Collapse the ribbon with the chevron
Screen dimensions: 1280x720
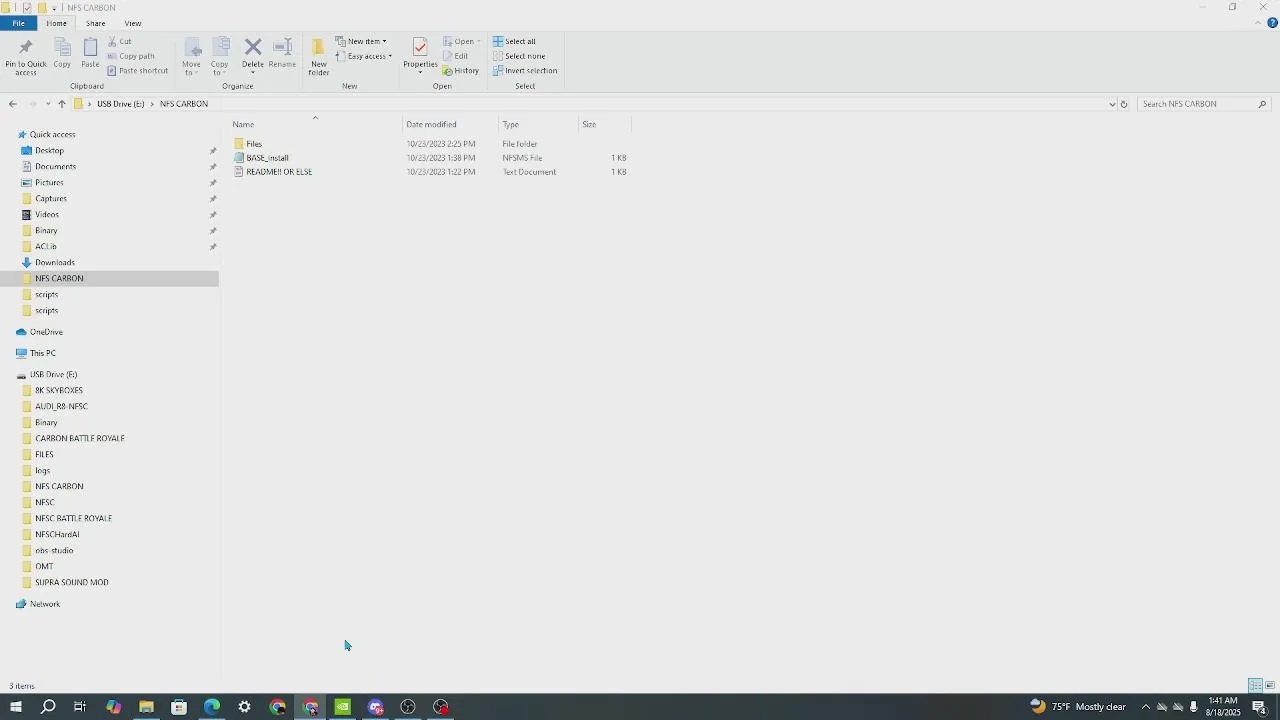[x=1258, y=23]
